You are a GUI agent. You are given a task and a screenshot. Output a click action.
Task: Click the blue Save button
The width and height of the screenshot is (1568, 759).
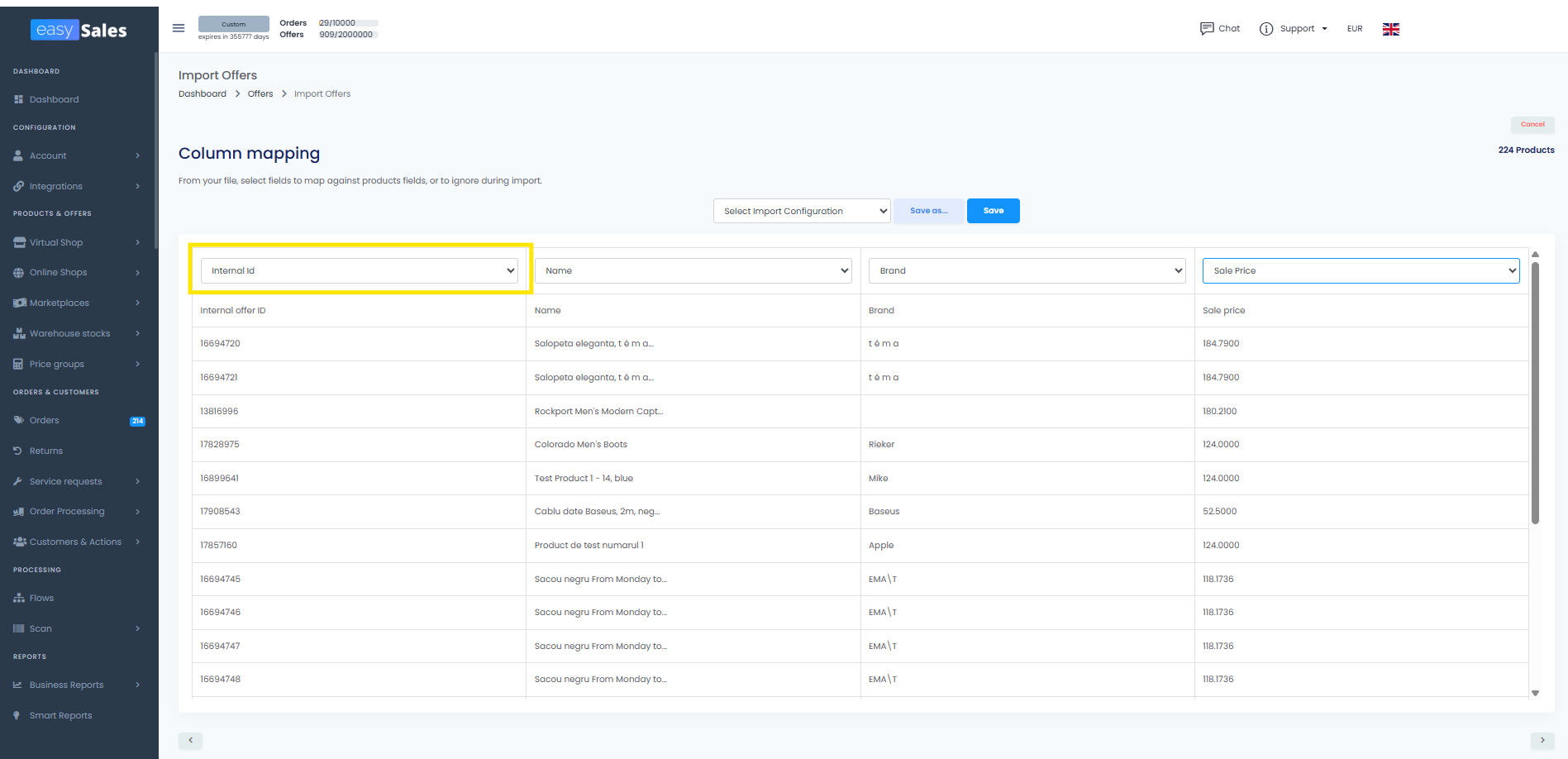pos(994,211)
